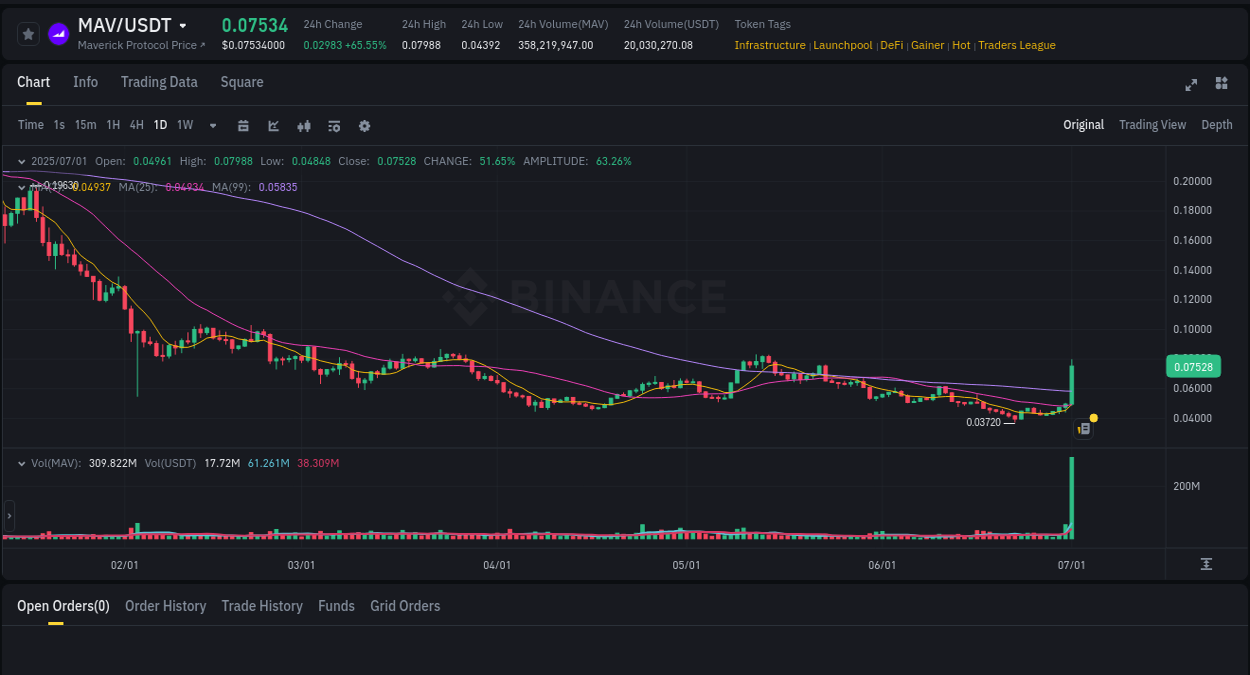
Task: Open the order book overlay icon
Action: [333, 125]
